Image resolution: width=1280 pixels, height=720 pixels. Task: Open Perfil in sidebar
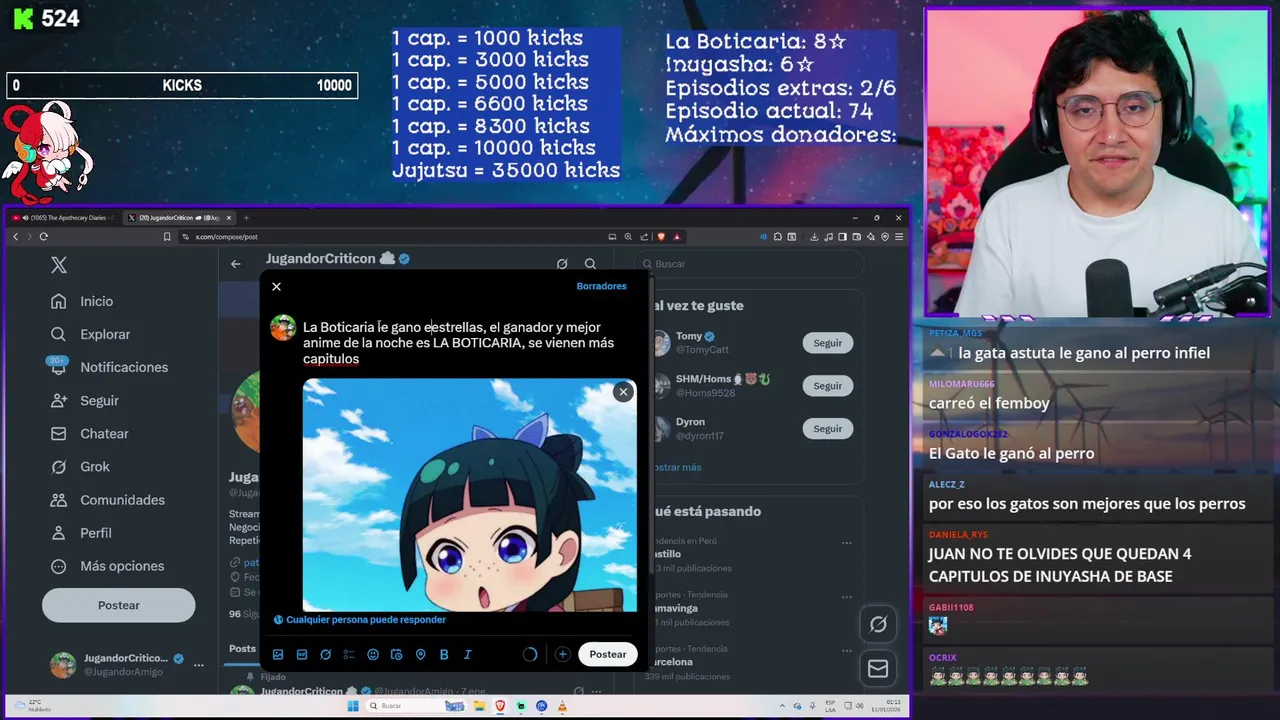tap(83, 533)
